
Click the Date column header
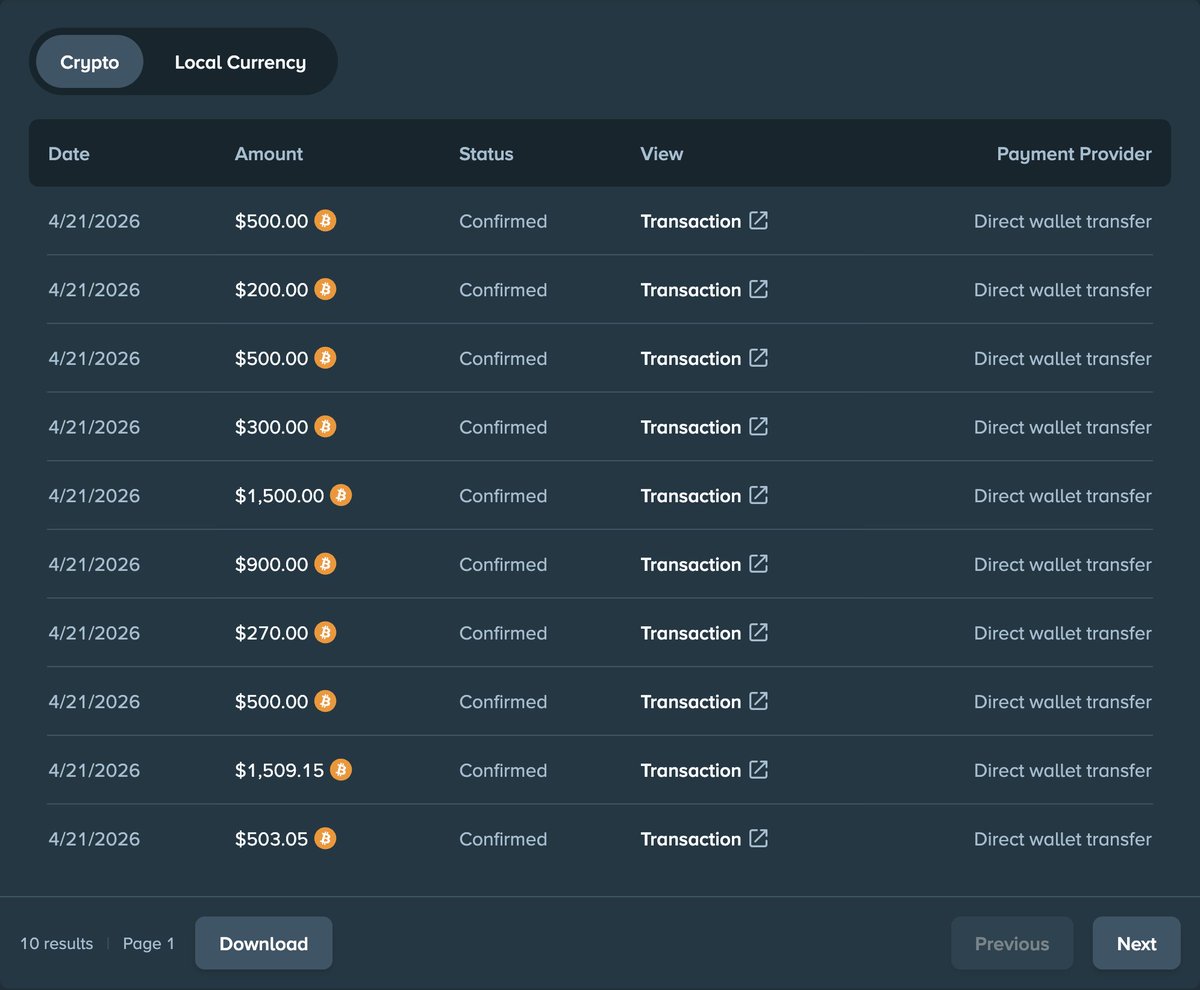click(x=69, y=154)
